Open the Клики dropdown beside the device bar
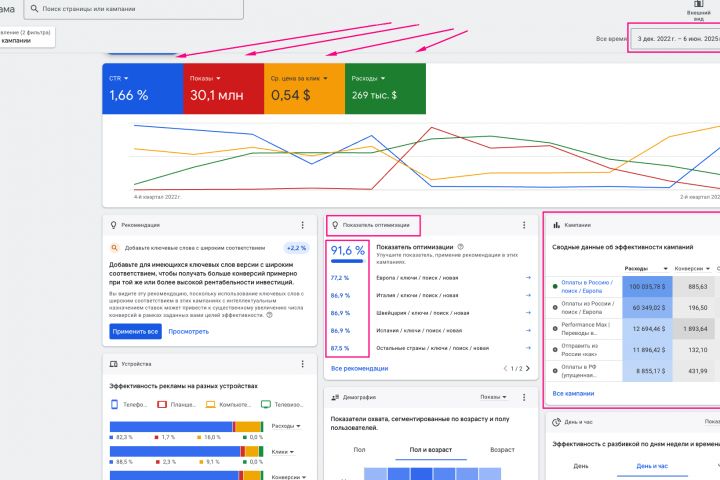The height and width of the screenshot is (480, 720). [x=282, y=452]
